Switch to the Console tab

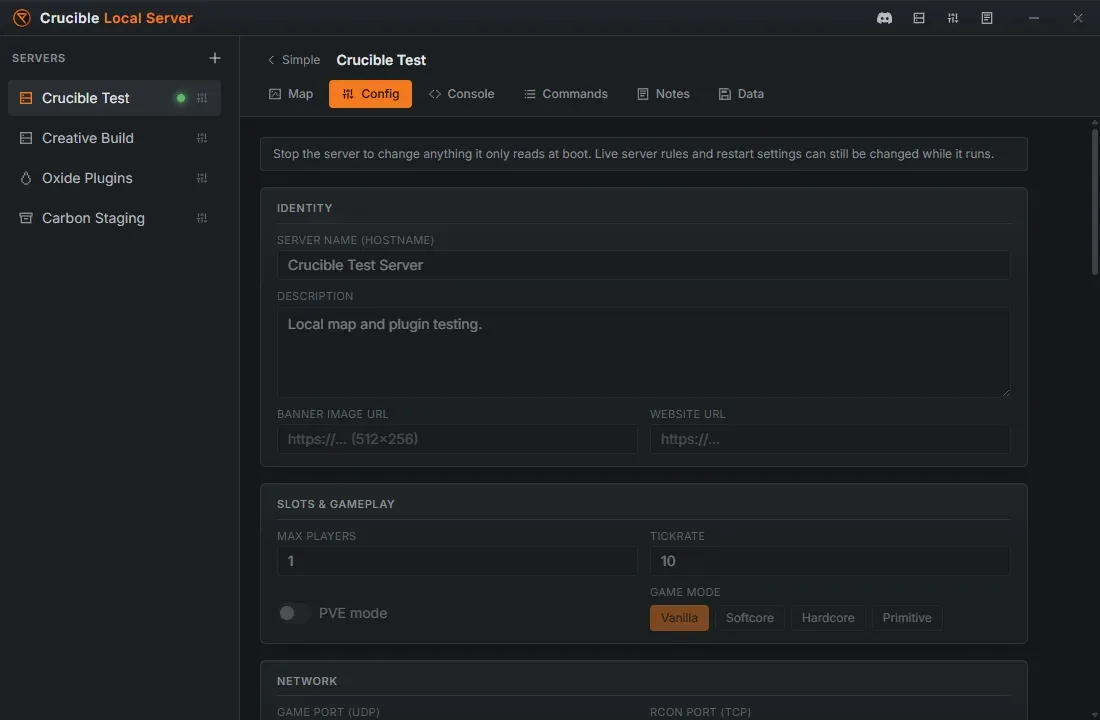462,94
